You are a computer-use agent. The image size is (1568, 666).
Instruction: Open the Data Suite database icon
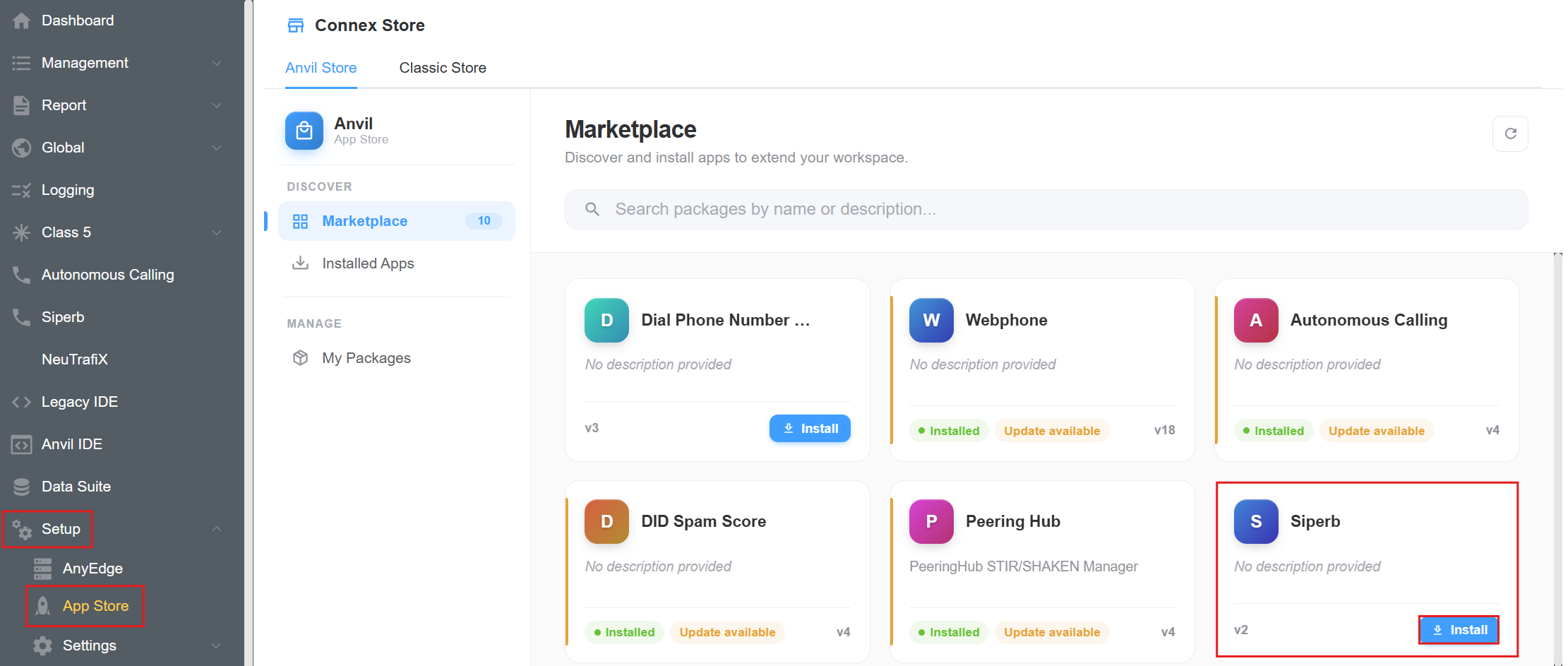22,487
